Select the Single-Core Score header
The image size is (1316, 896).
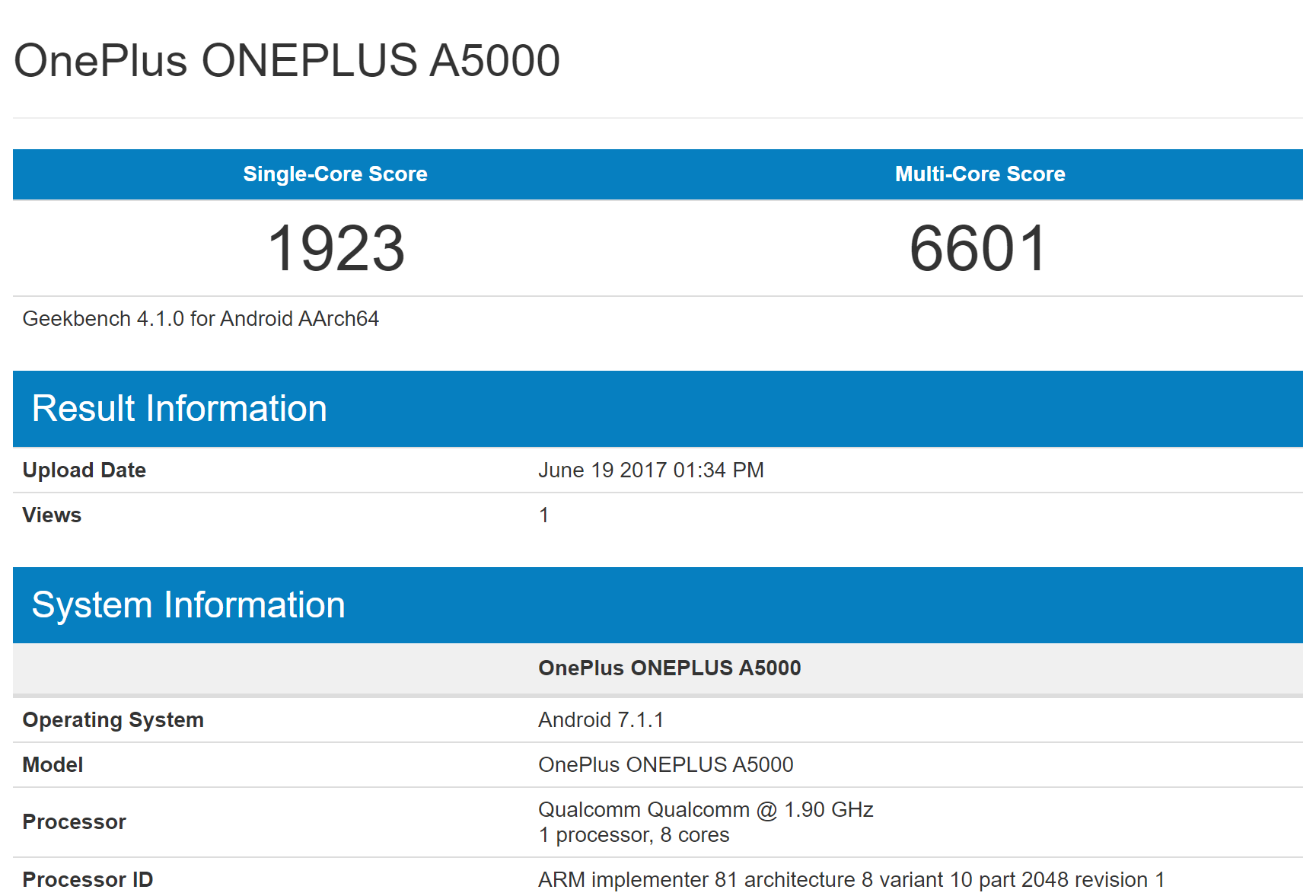point(335,174)
